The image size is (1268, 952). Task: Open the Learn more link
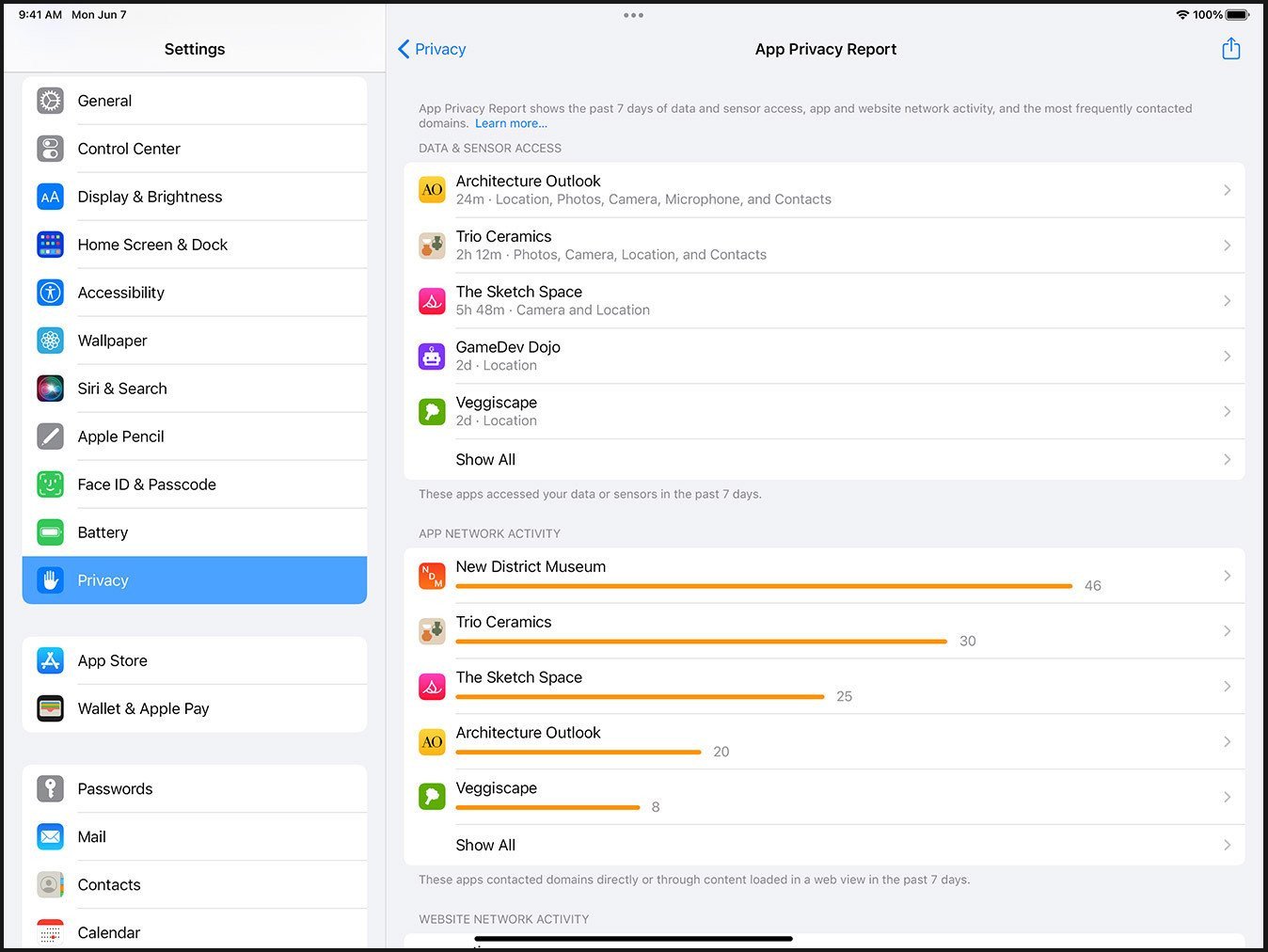tap(511, 123)
